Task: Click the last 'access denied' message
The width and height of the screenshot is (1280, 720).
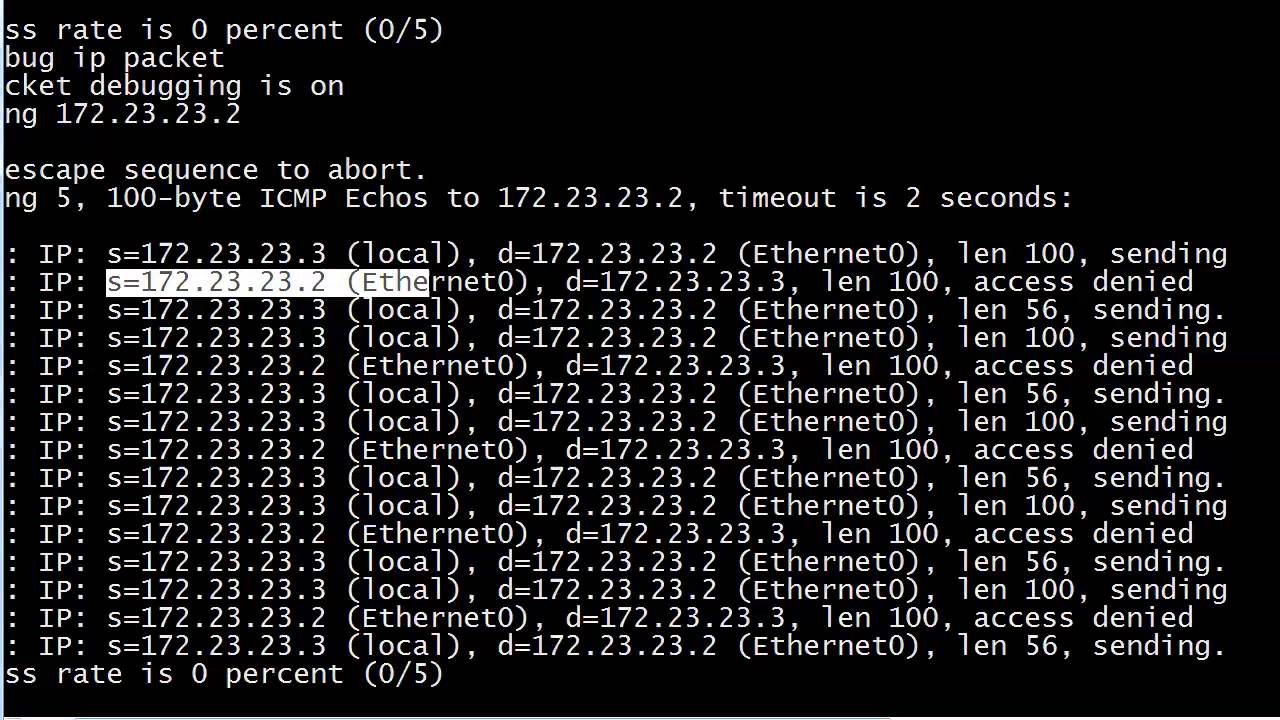Action: coord(1083,619)
